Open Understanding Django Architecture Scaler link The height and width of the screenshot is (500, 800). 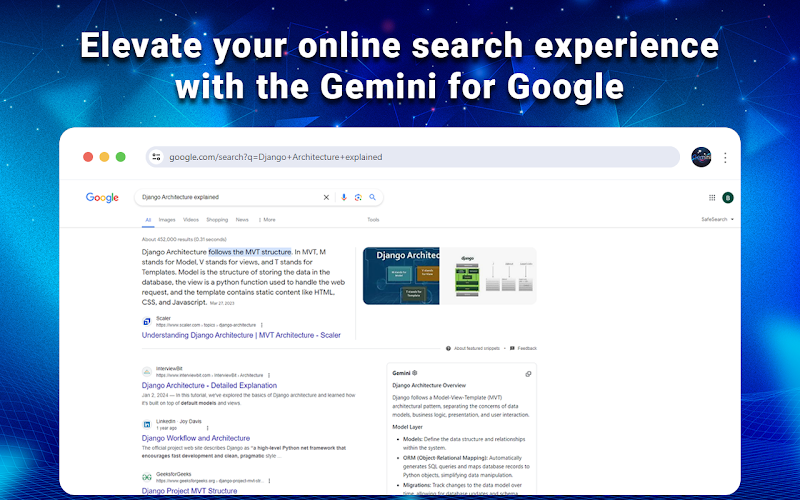point(241,335)
